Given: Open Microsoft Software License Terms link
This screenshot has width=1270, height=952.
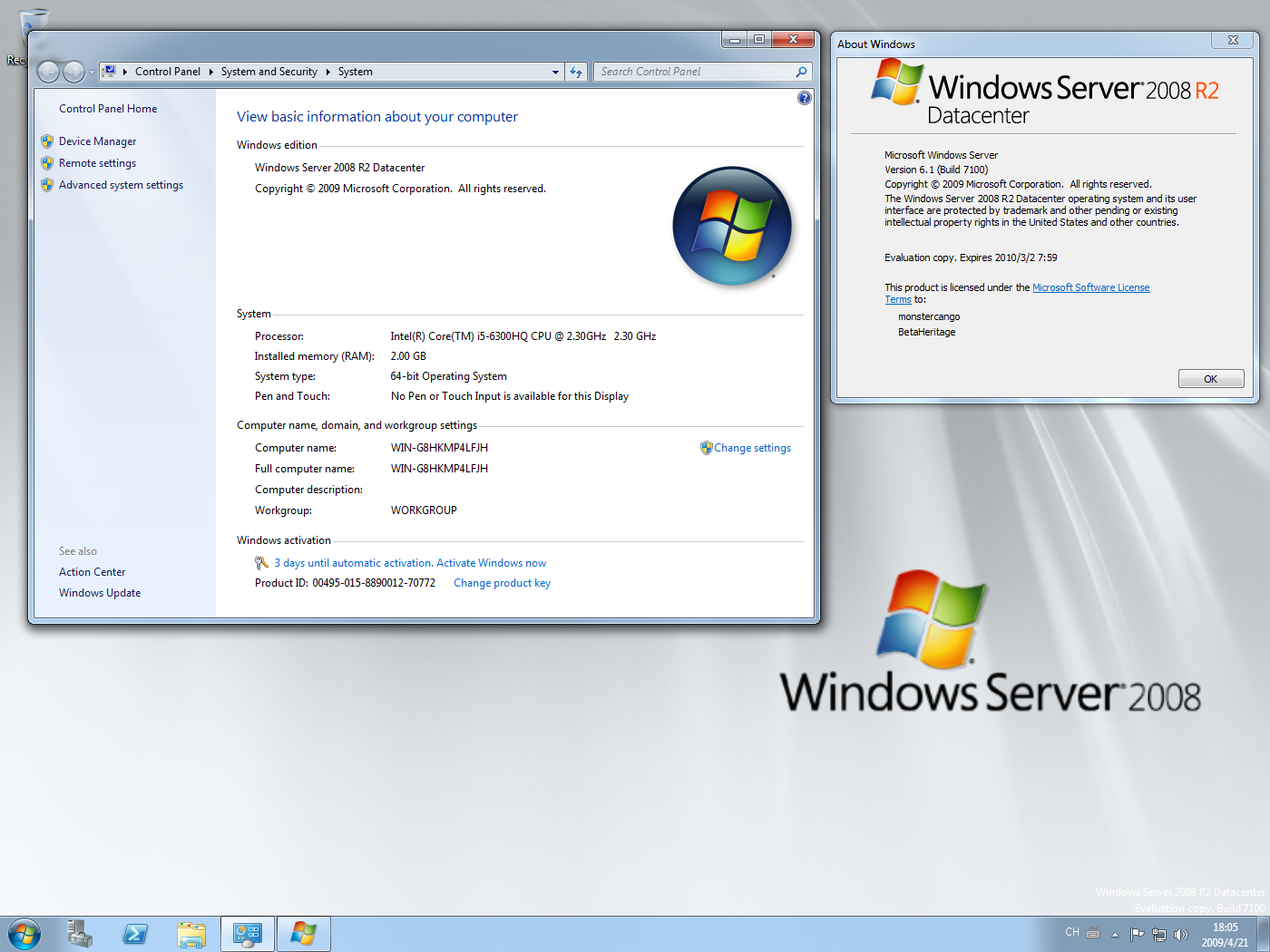Looking at the screenshot, I should point(1090,287).
